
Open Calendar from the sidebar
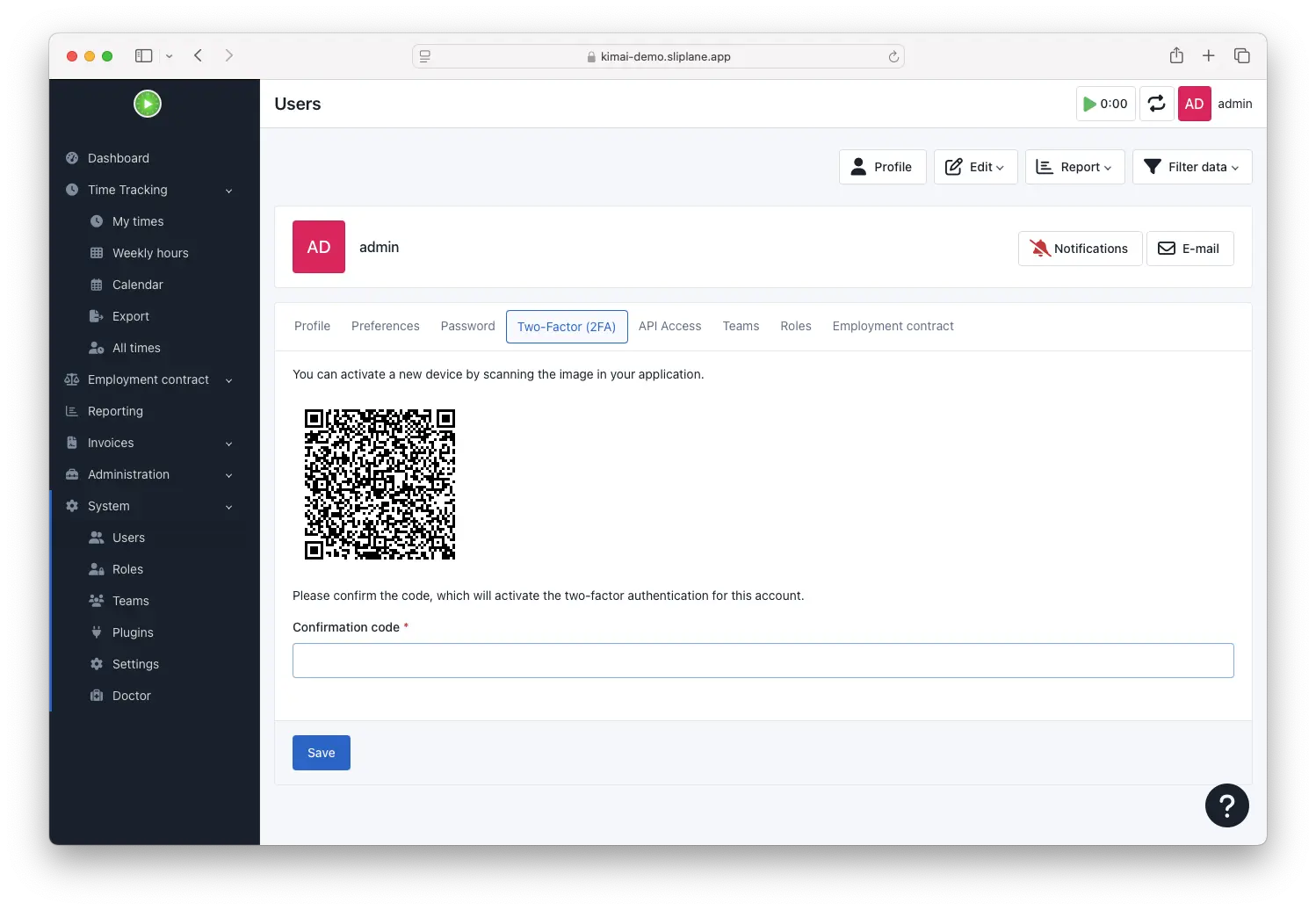(x=137, y=285)
